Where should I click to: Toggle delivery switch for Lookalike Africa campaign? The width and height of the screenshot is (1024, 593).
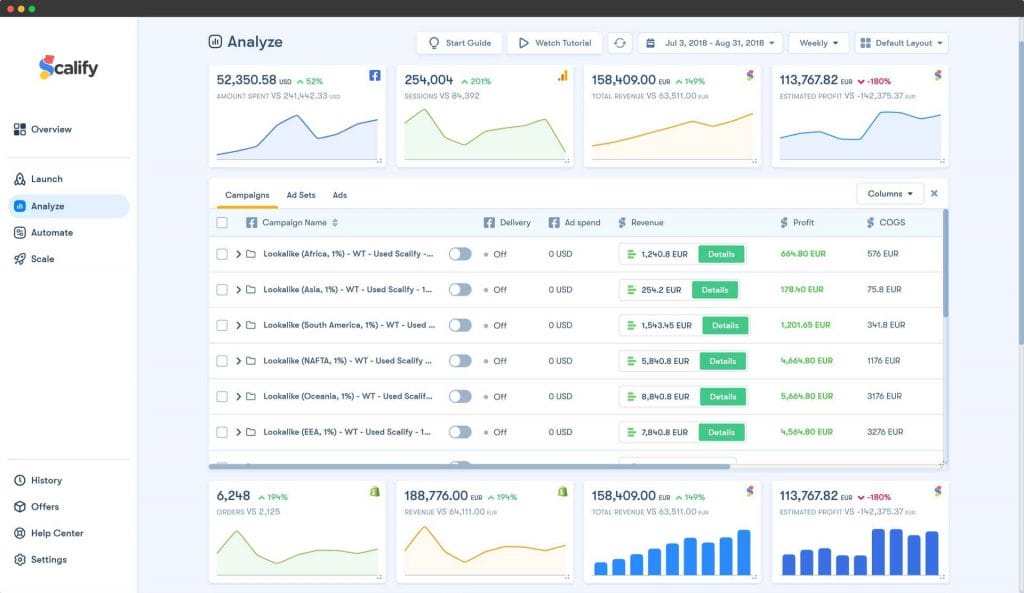460,254
